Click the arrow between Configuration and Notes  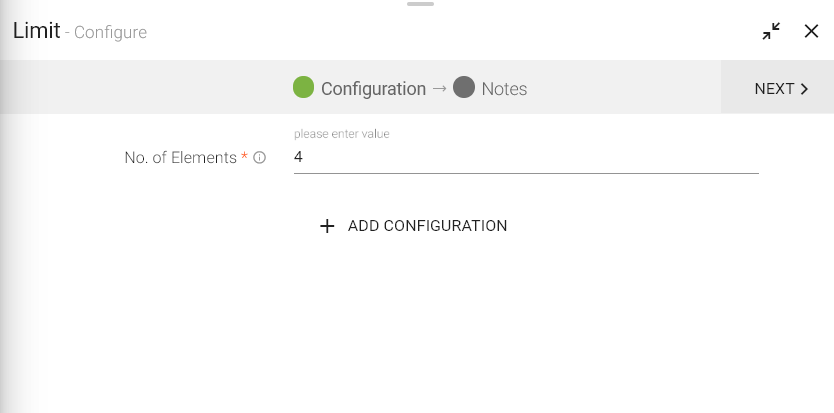[439, 89]
